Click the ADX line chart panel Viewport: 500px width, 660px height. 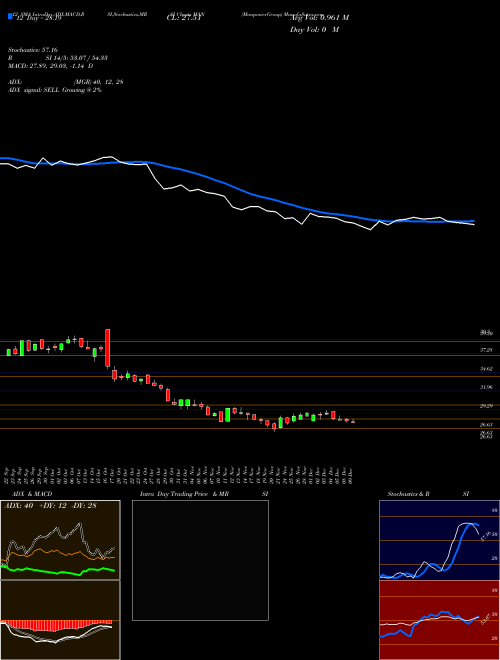coord(60,540)
